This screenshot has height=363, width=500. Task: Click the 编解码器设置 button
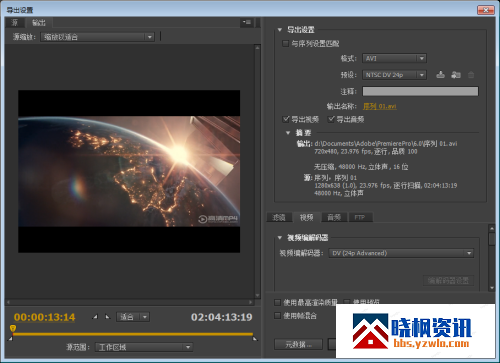(448, 280)
